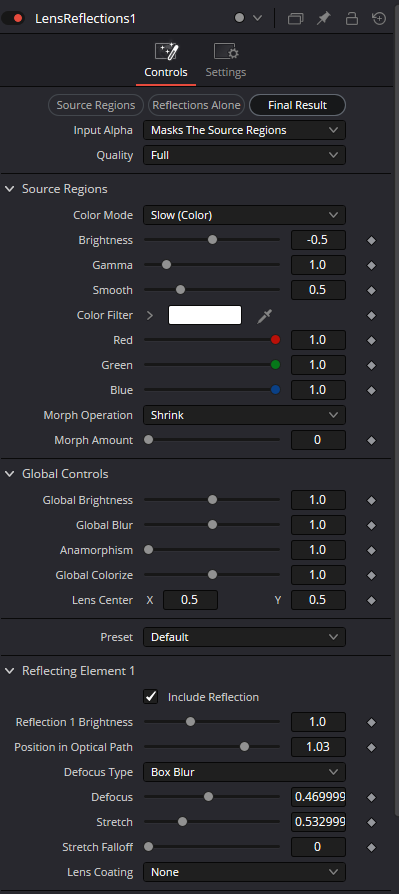Adjust the Brightness slider
The image size is (399, 894).
[212, 240]
